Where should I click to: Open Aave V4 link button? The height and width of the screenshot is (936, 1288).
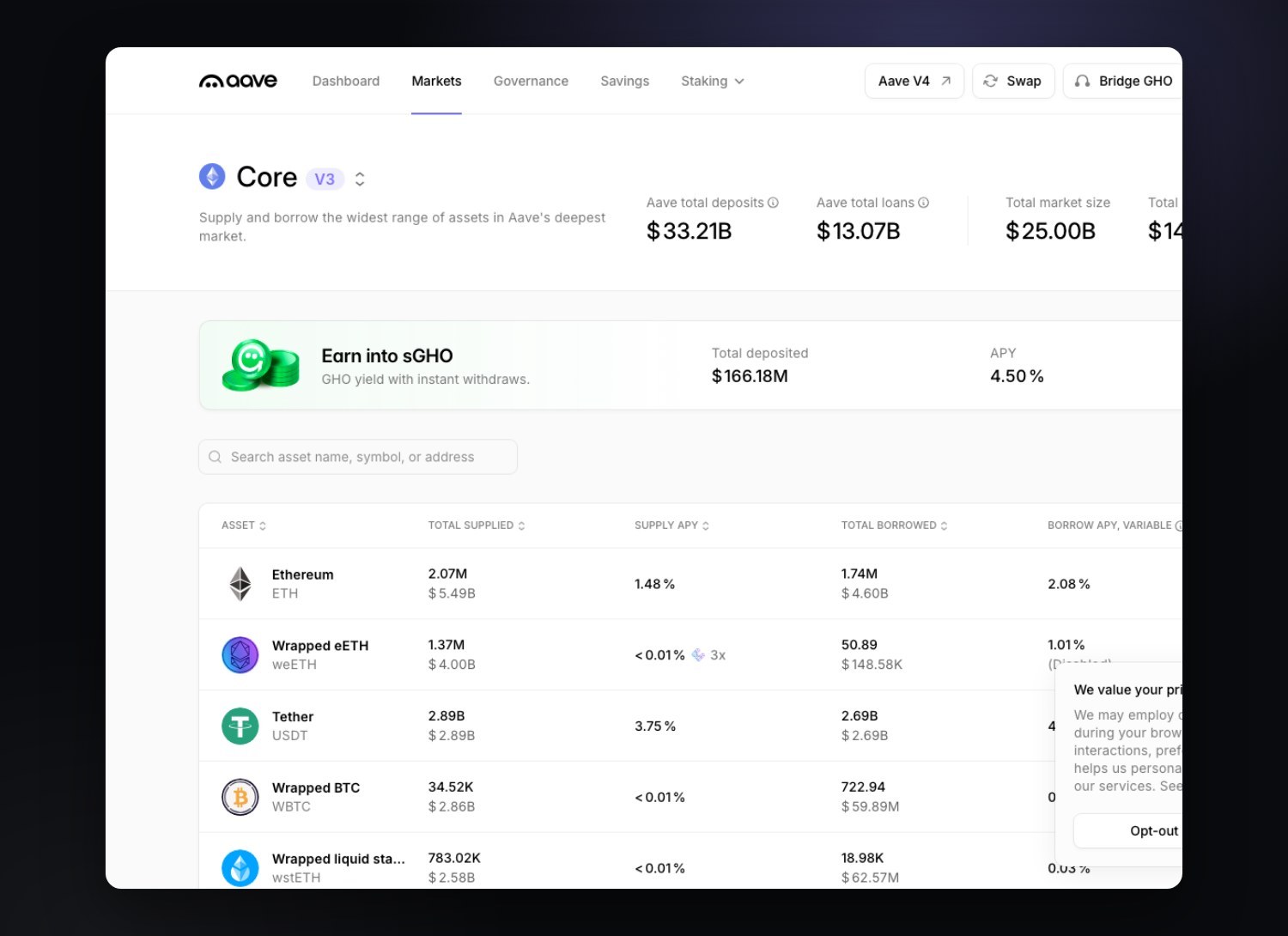pyautogui.click(x=914, y=81)
